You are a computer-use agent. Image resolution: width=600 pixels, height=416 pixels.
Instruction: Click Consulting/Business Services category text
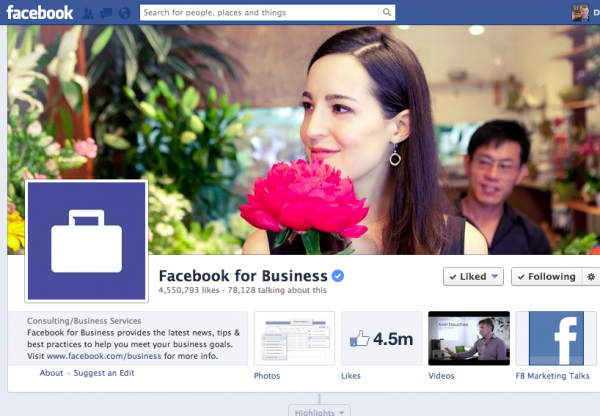tap(84, 321)
